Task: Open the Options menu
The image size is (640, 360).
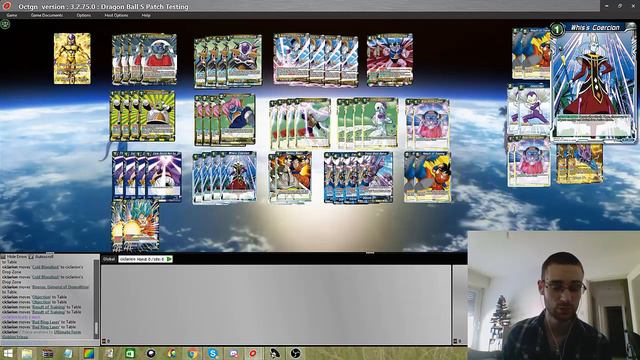Action: point(84,15)
